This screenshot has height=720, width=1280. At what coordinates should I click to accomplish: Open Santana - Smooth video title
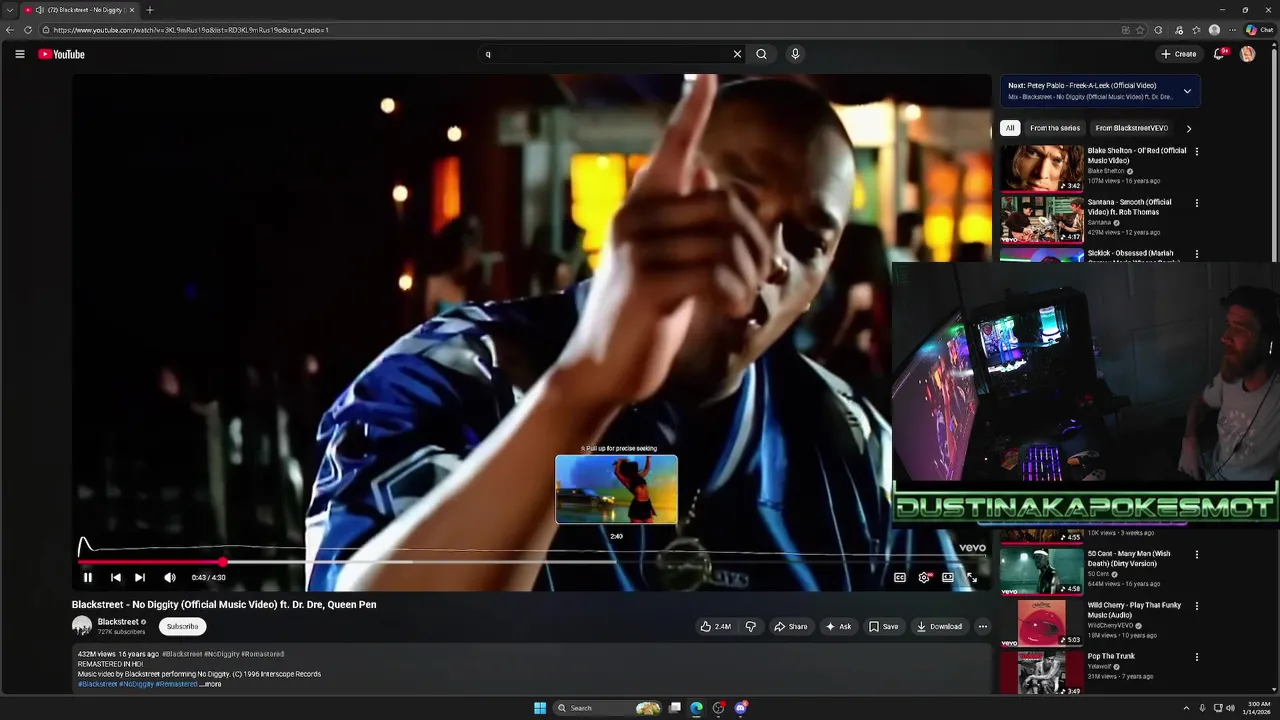pos(1129,207)
